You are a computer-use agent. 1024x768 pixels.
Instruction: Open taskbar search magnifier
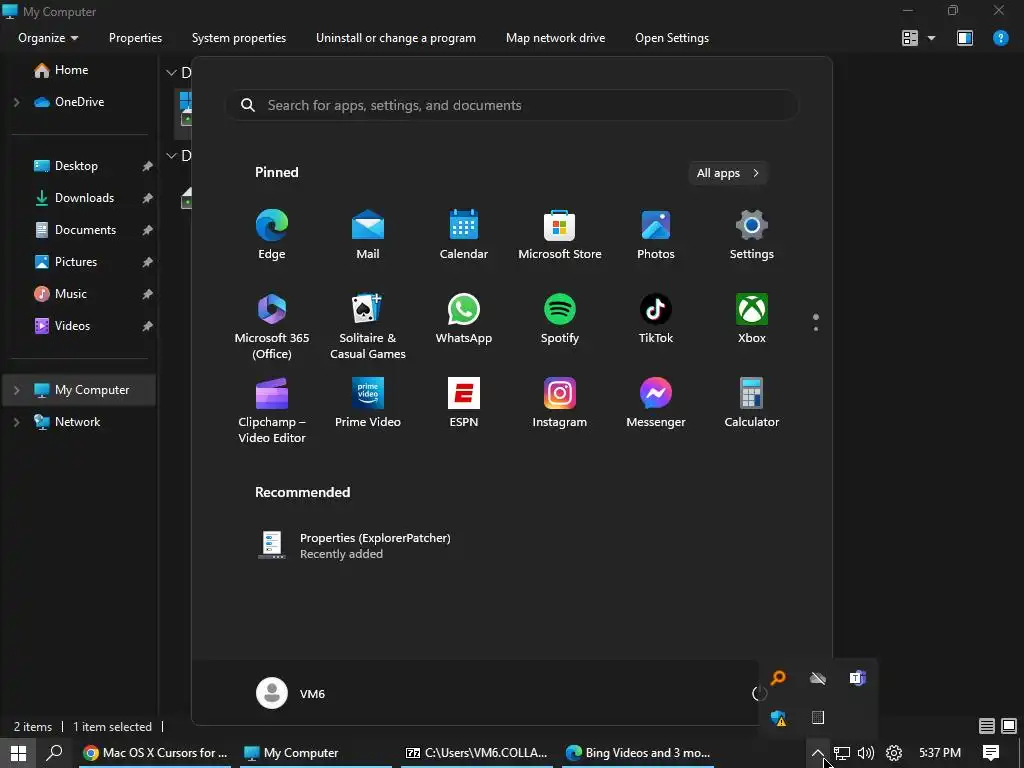click(55, 753)
